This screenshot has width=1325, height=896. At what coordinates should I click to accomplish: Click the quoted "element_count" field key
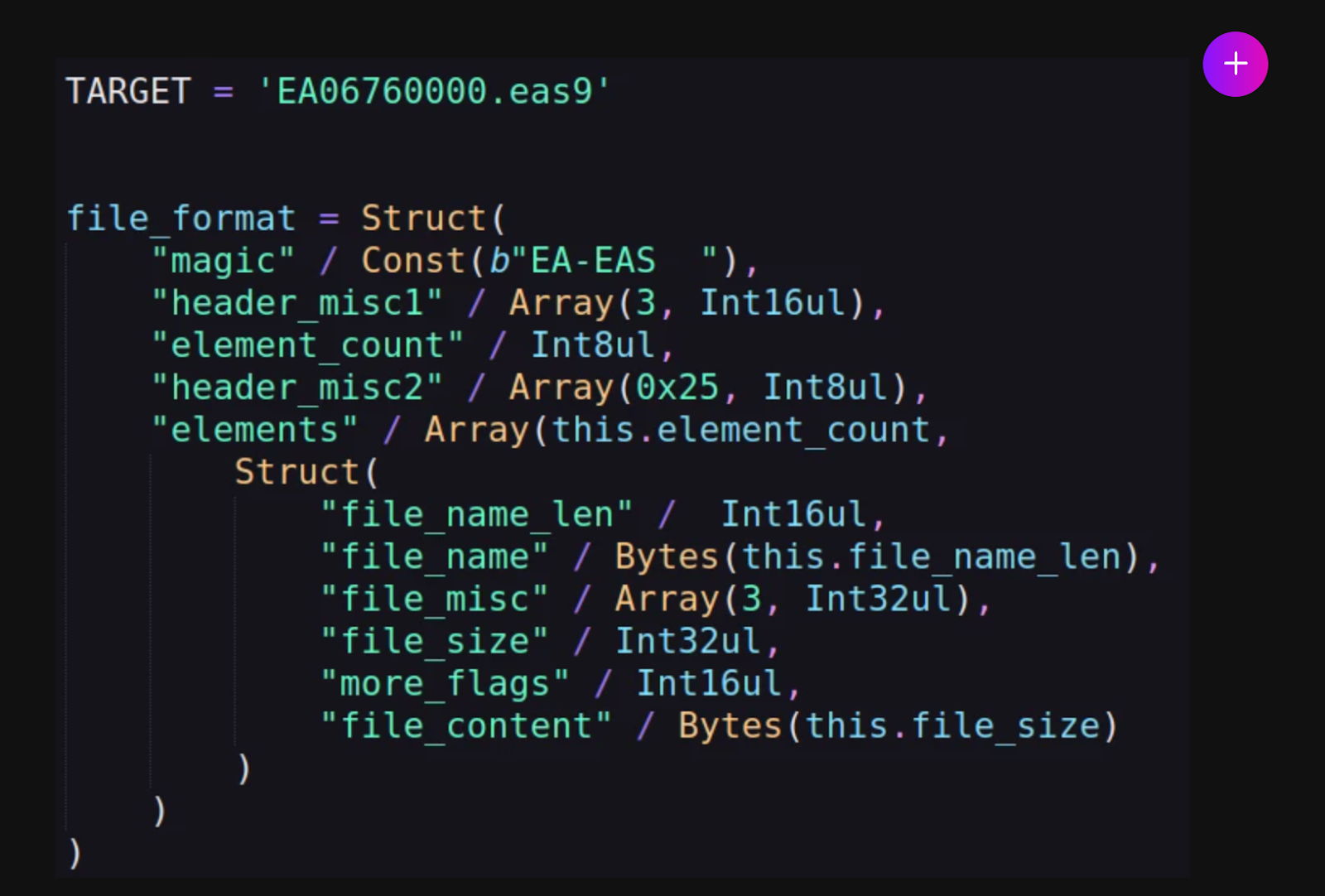coord(307,345)
